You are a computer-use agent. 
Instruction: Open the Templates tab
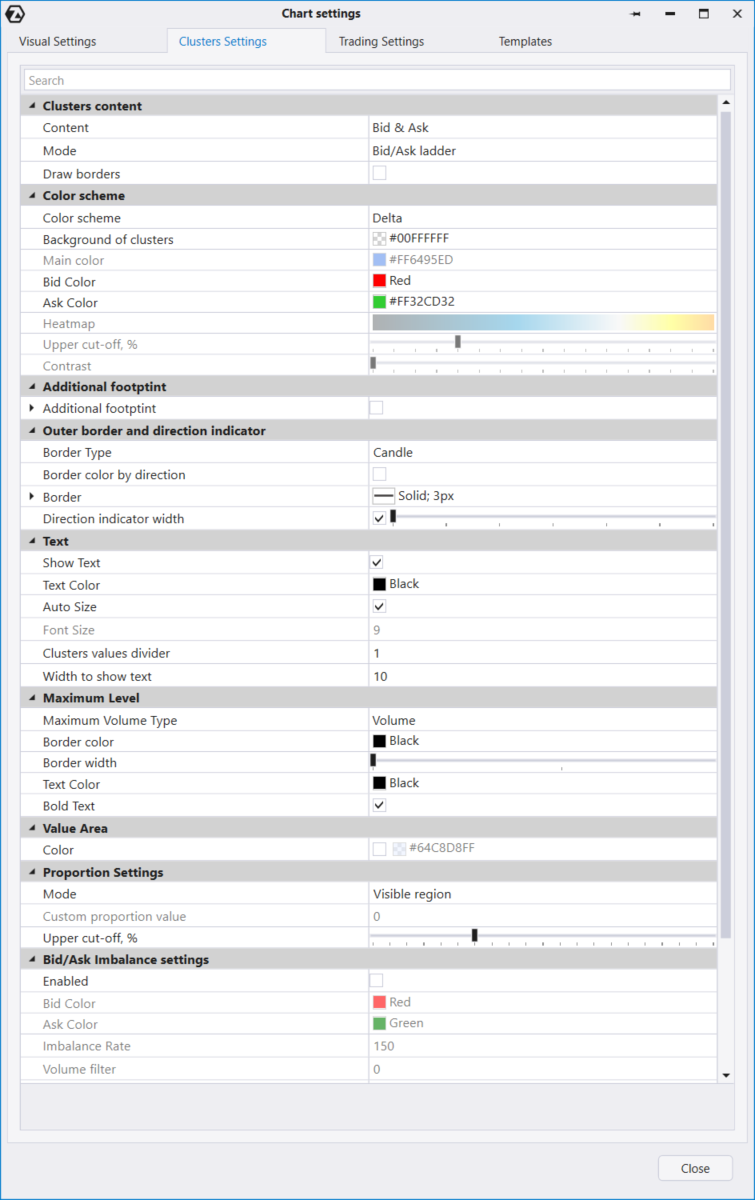coord(525,42)
